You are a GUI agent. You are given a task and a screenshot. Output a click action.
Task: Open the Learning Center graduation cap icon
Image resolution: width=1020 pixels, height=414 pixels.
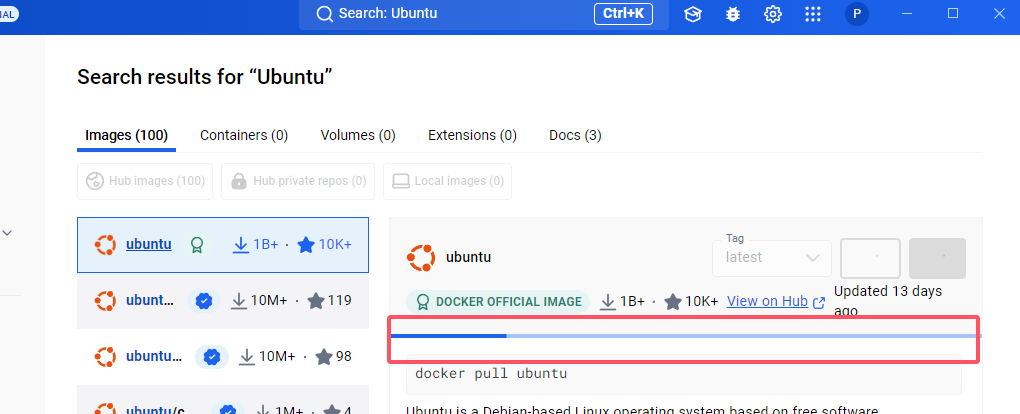(692, 14)
